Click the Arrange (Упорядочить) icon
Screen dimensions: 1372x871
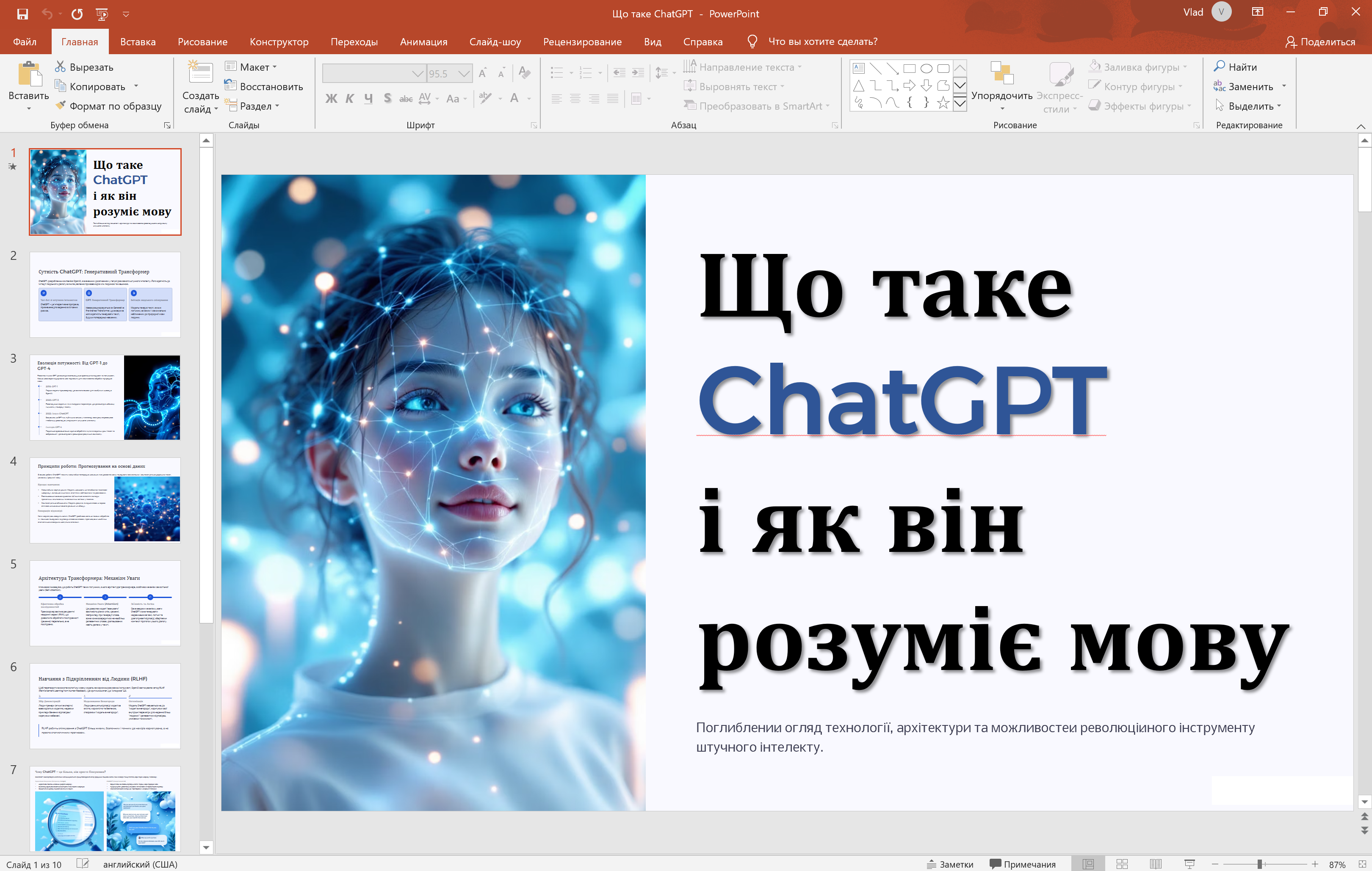pos(1002,74)
